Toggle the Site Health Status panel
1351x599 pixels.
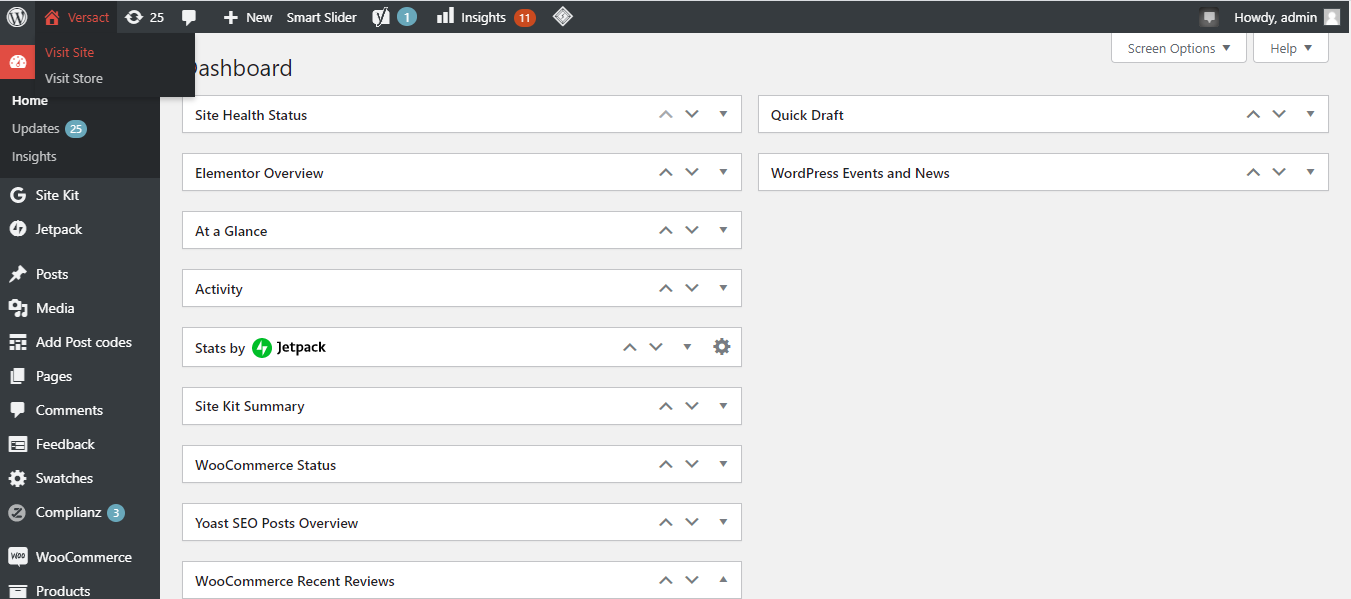pyautogui.click(x=724, y=114)
